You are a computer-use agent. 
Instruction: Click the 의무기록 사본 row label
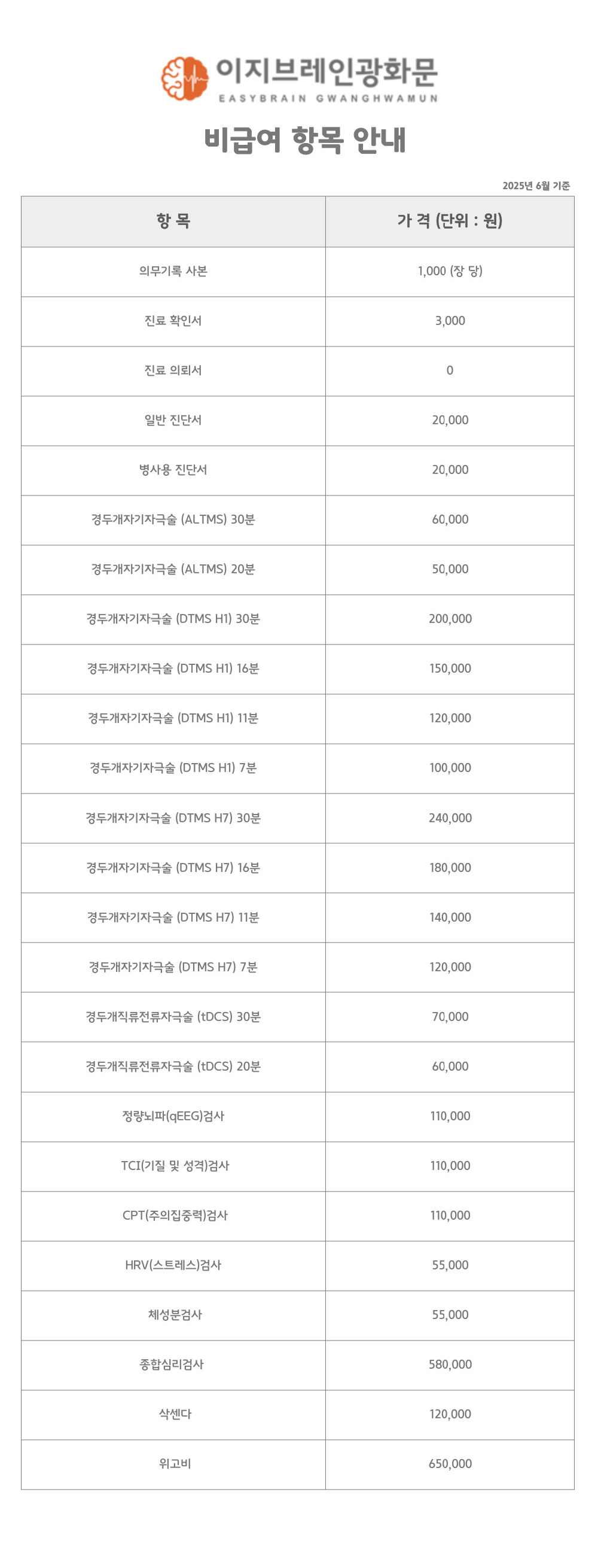173,272
